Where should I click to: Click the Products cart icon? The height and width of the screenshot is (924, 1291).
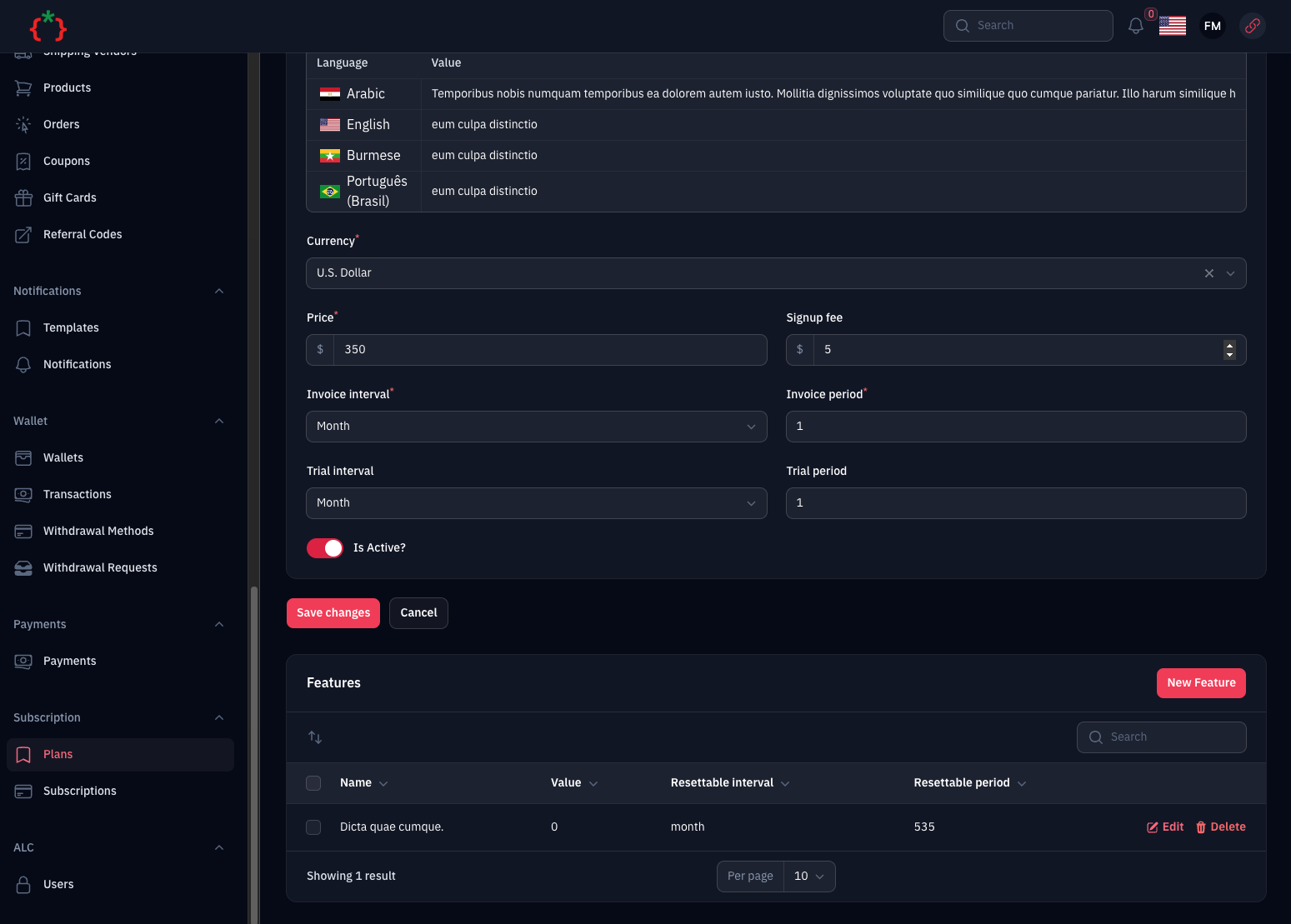tap(23, 88)
